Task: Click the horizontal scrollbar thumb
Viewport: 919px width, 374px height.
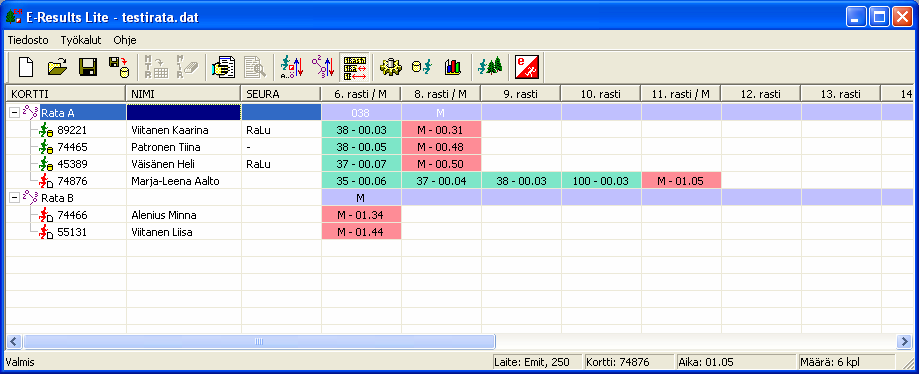Action: [x=259, y=341]
